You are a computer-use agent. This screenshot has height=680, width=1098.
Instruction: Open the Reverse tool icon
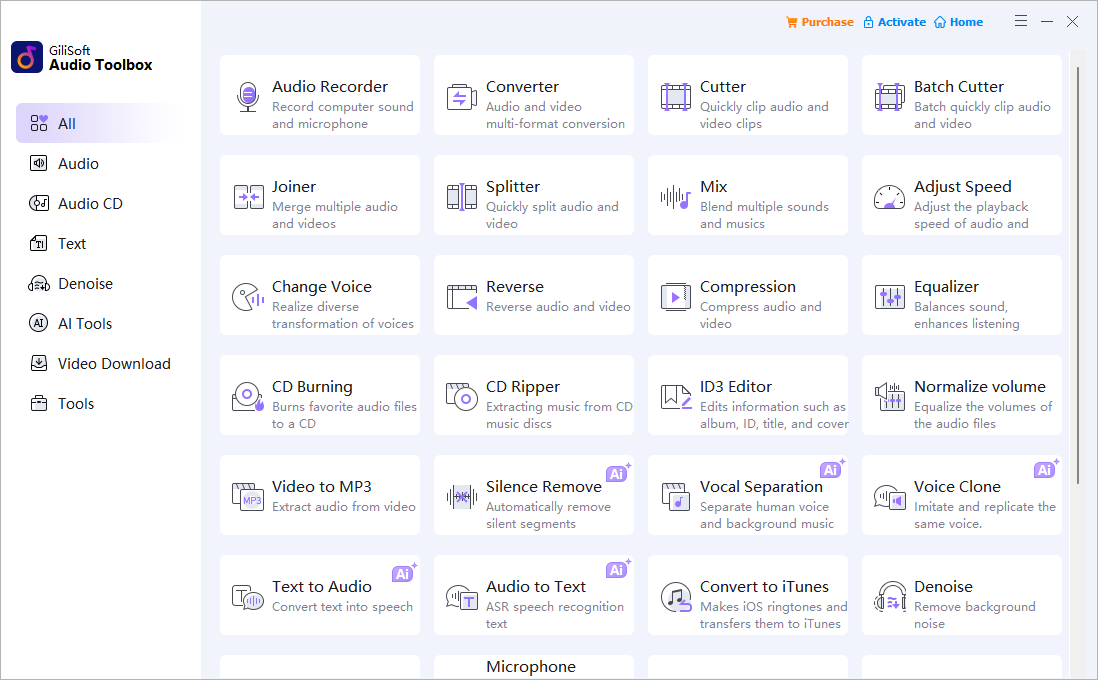click(461, 297)
